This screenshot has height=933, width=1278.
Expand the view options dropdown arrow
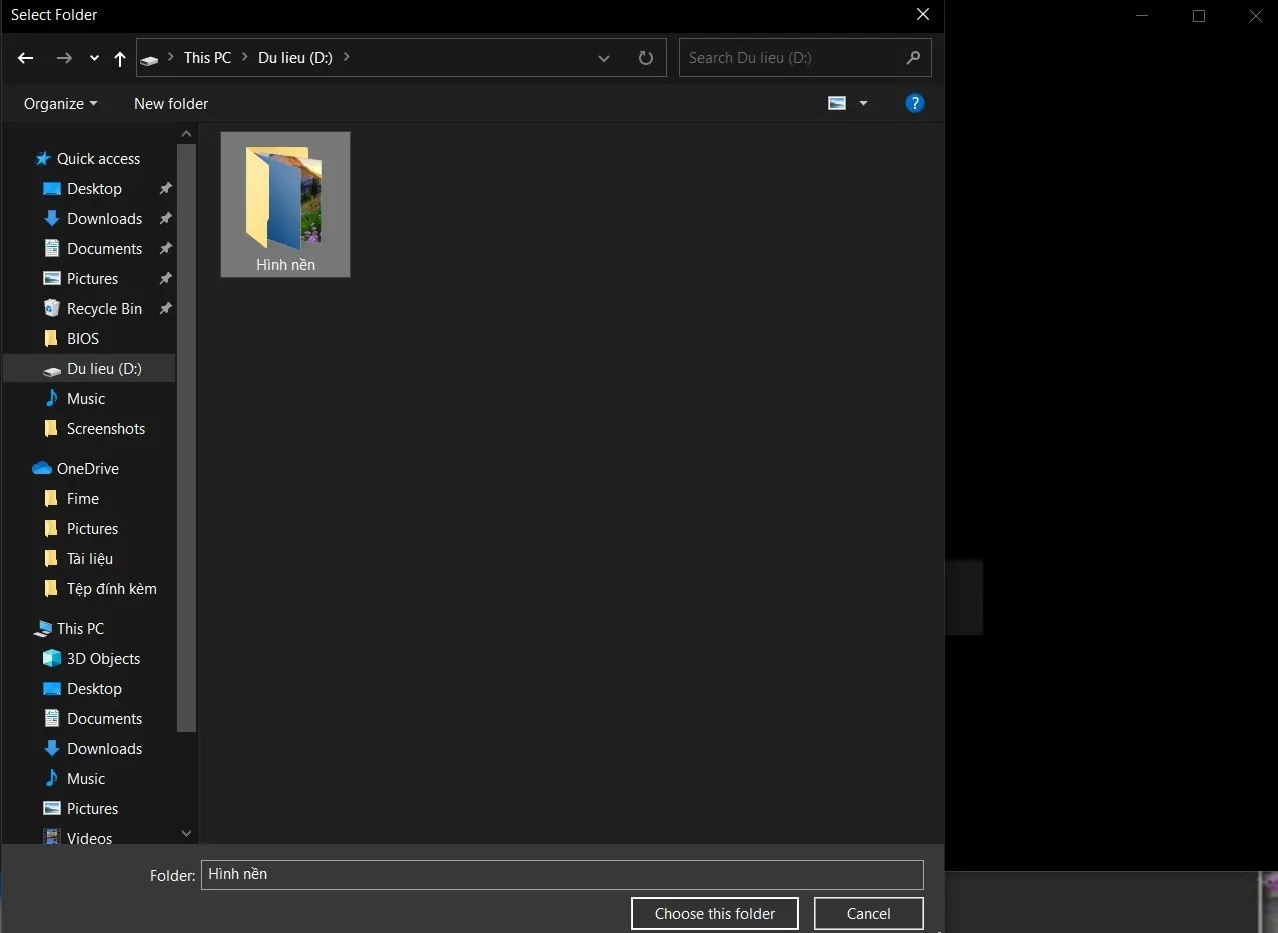[863, 103]
